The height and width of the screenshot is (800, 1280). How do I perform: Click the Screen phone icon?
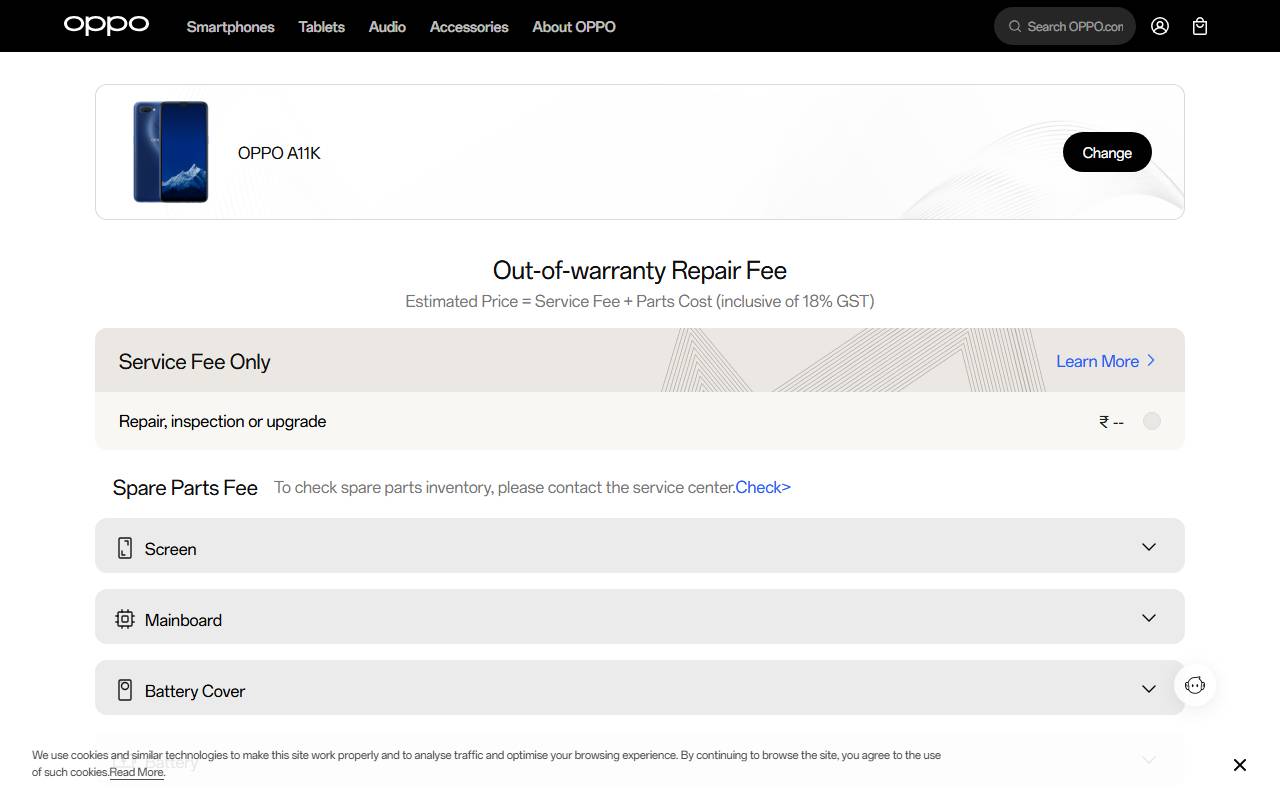[125, 548]
